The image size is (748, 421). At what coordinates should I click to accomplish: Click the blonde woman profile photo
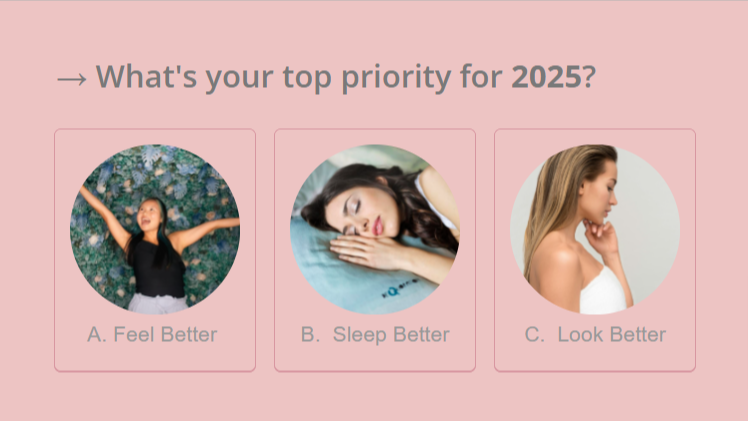coord(595,229)
